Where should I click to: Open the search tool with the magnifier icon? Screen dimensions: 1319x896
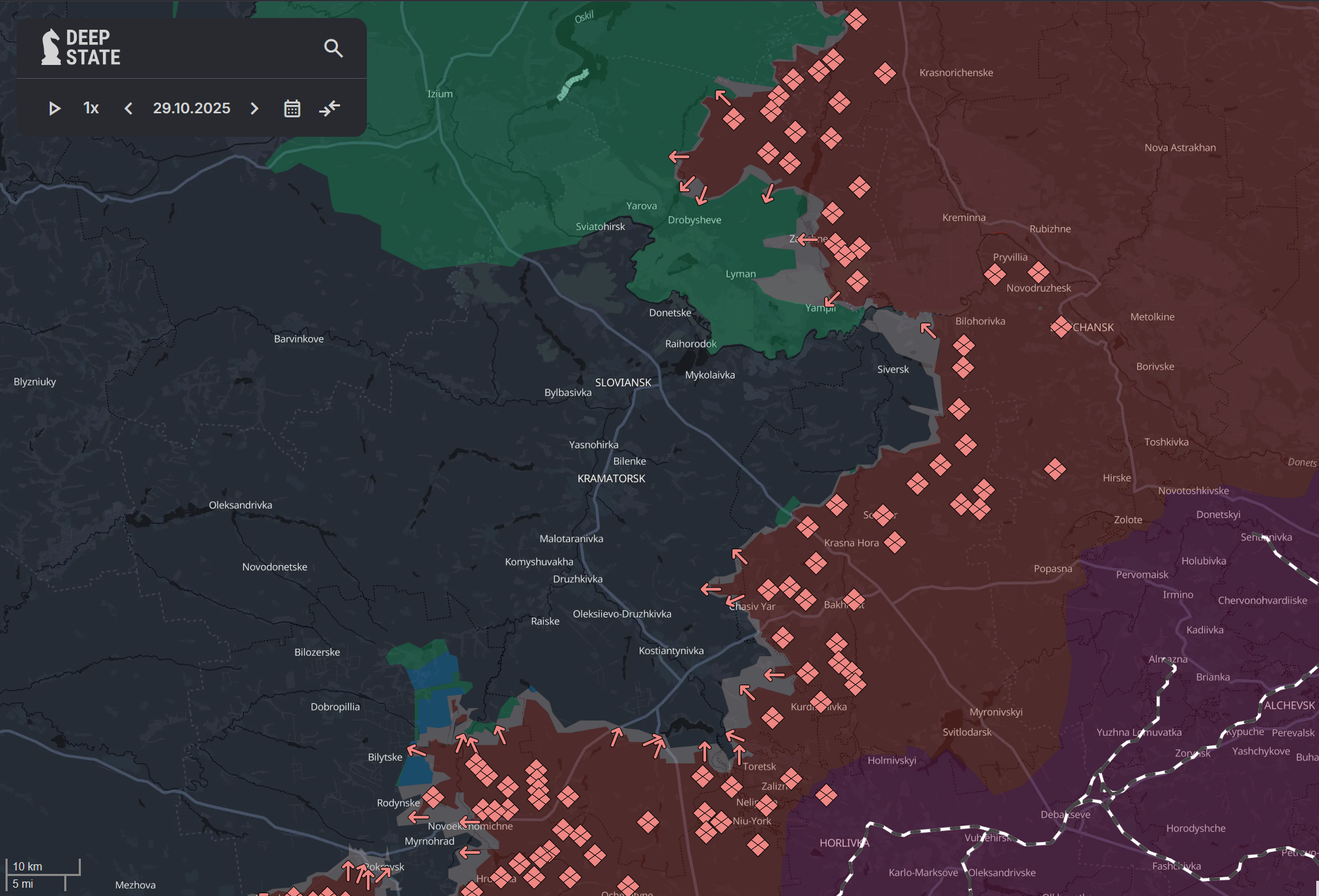click(x=334, y=48)
